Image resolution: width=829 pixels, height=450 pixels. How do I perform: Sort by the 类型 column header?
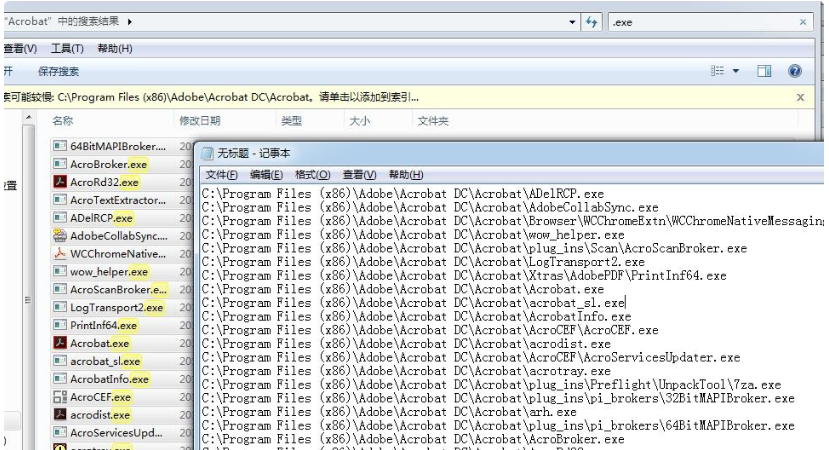pos(291,121)
